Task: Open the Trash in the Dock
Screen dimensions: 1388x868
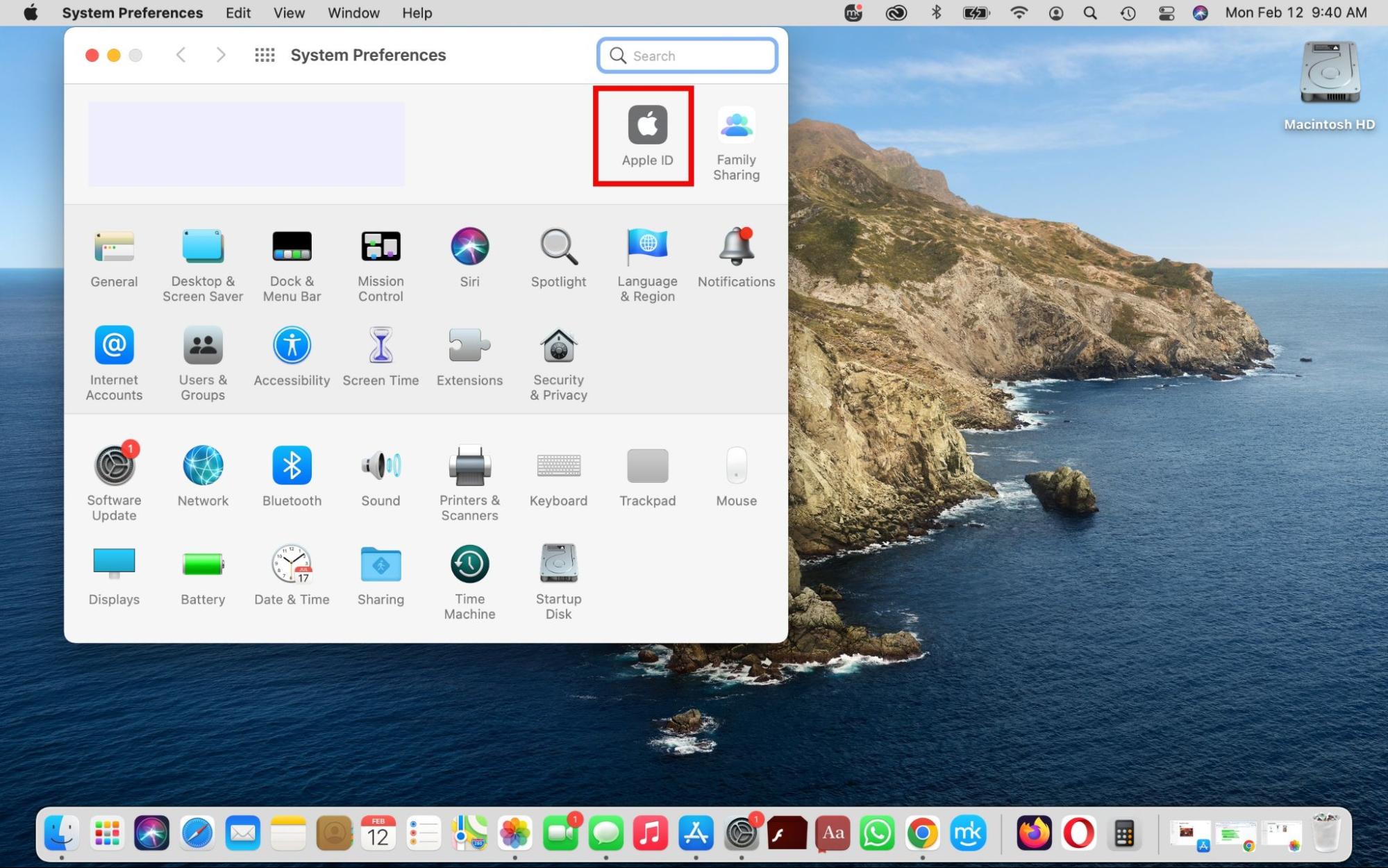Action: pos(1326,833)
